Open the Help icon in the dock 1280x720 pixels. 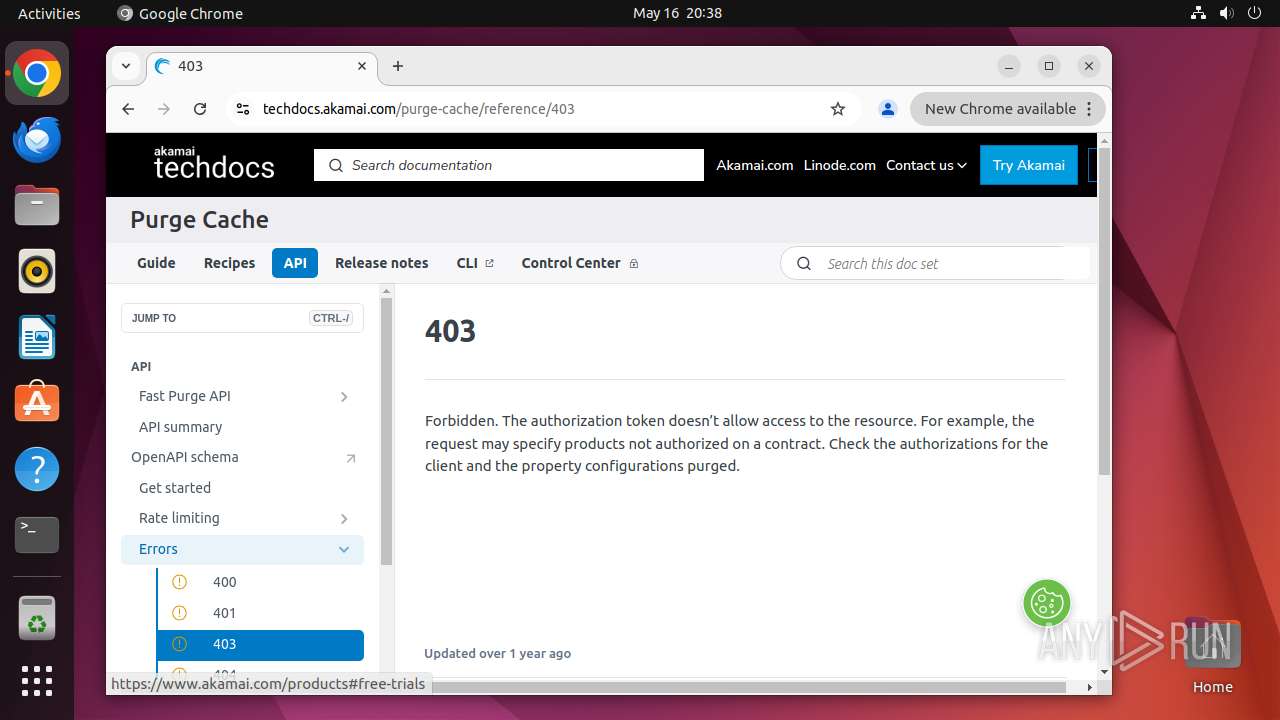[37, 469]
